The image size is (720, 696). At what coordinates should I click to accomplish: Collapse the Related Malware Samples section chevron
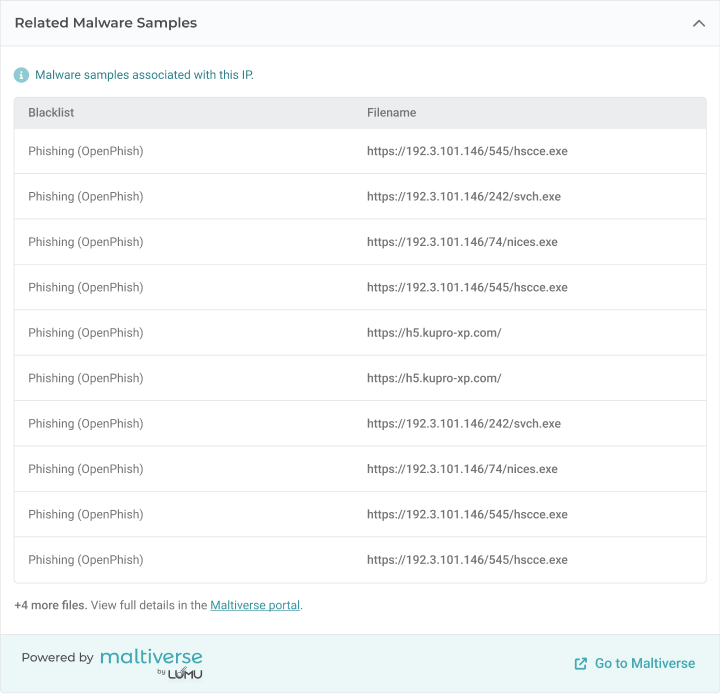pos(698,23)
